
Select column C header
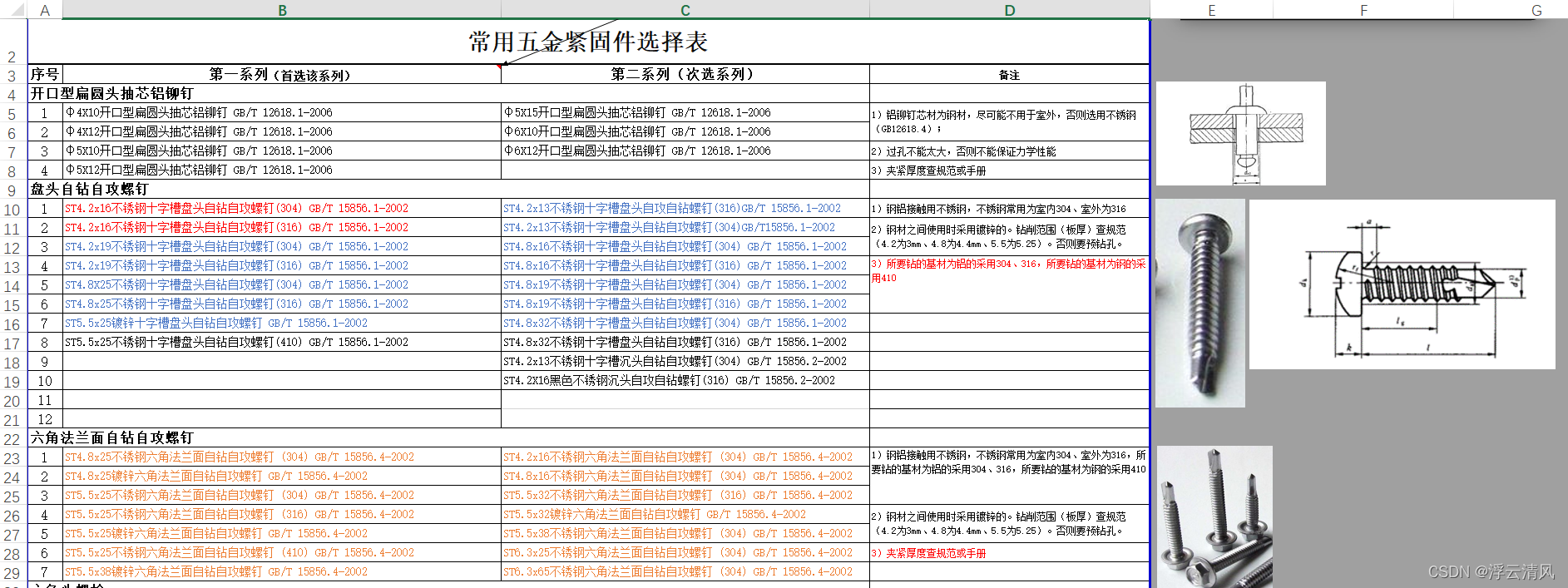click(685, 10)
